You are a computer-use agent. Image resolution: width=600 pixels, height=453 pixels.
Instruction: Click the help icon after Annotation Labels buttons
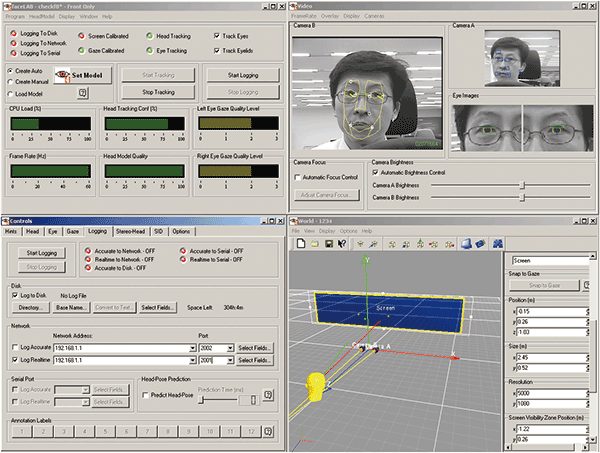(267, 431)
